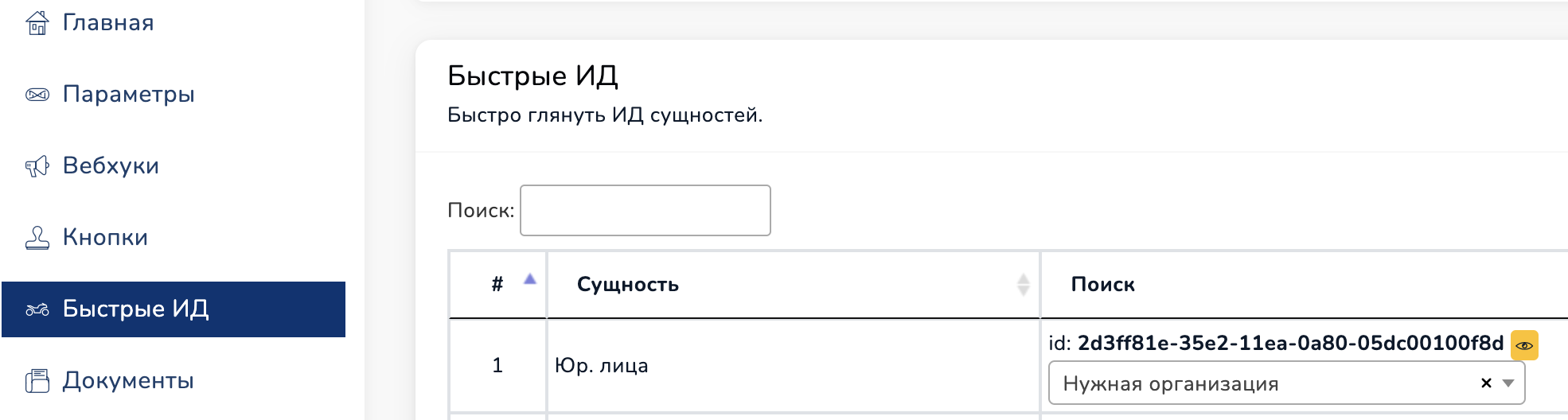Image resolution: width=1568 pixels, height=420 pixels.
Task: Click the house icon beside Главная
Action: click(x=37, y=23)
